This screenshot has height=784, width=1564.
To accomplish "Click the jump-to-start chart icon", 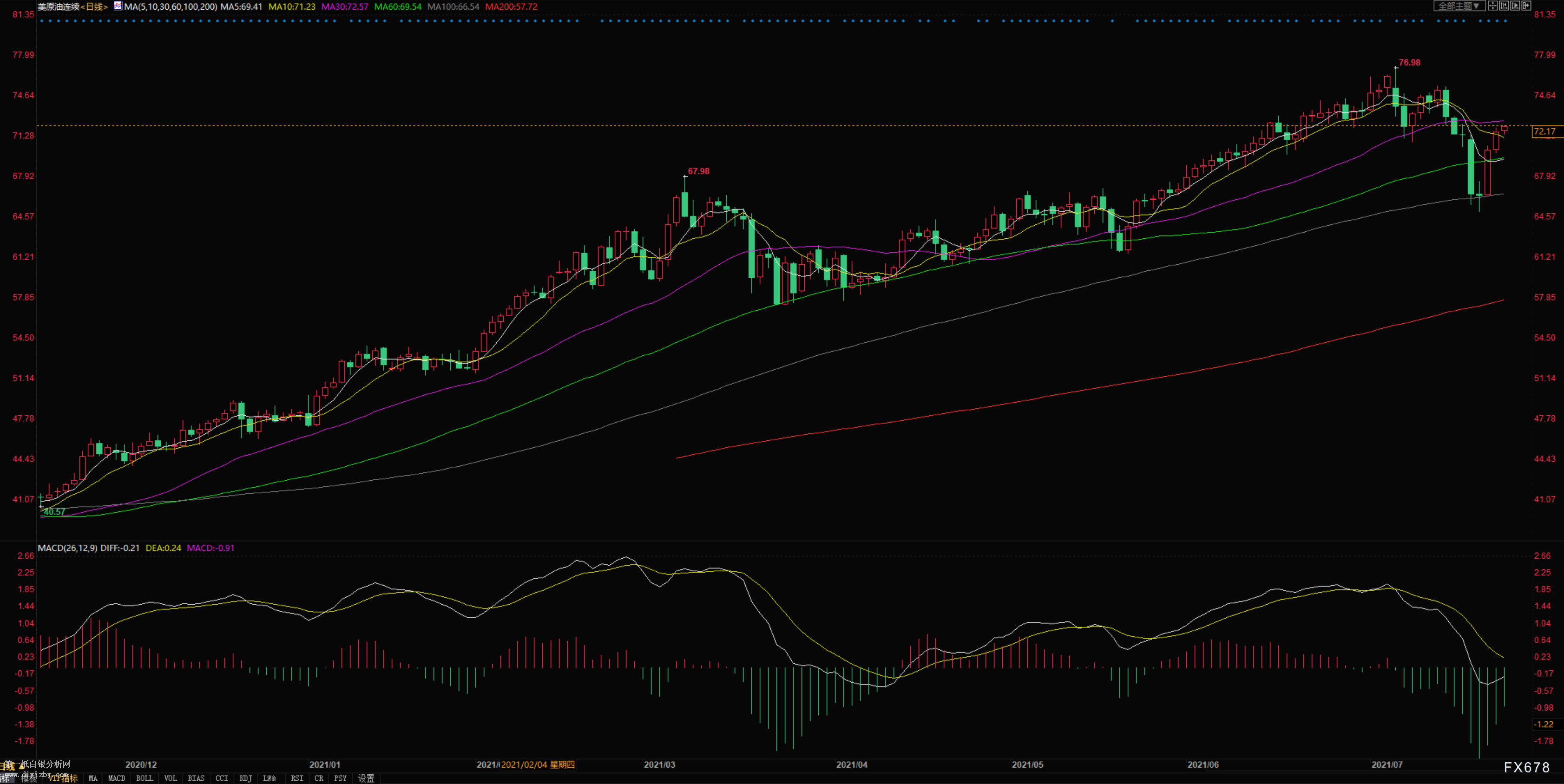I will click(x=1505, y=6).
